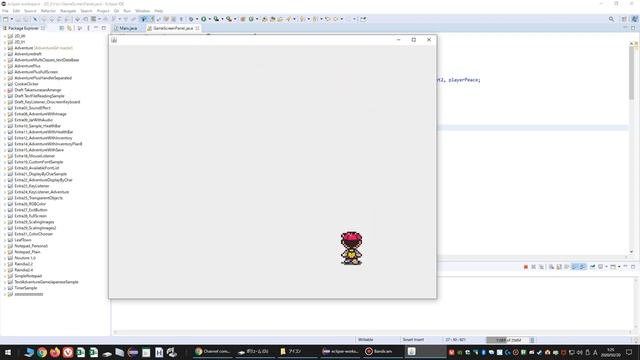Viewport: 640px width, 360px height.
Task: Click the green Run toolbar button
Action: (x=203, y=19)
